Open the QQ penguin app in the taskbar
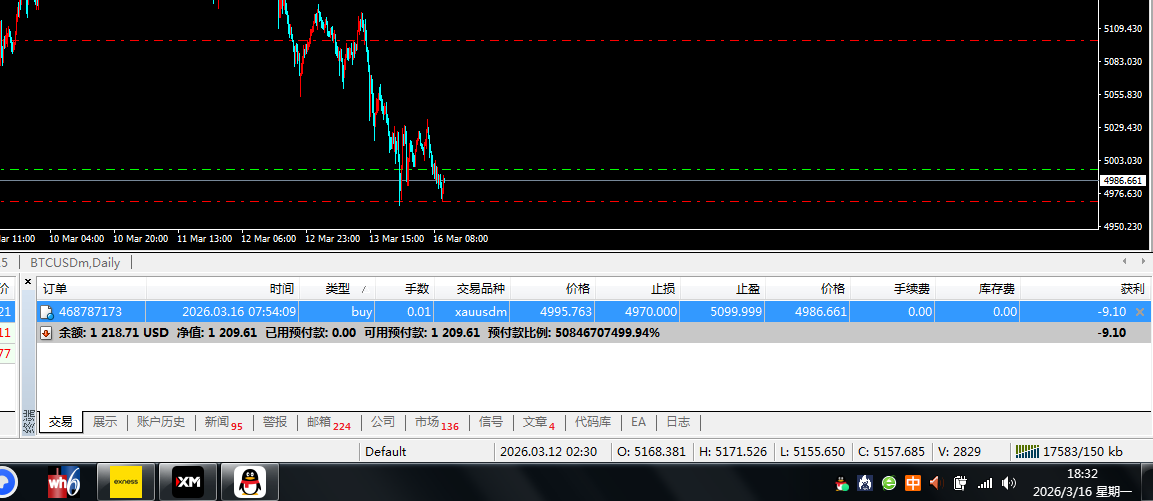The image size is (1153, 501). pyautogui.click(x=249, y=483)
